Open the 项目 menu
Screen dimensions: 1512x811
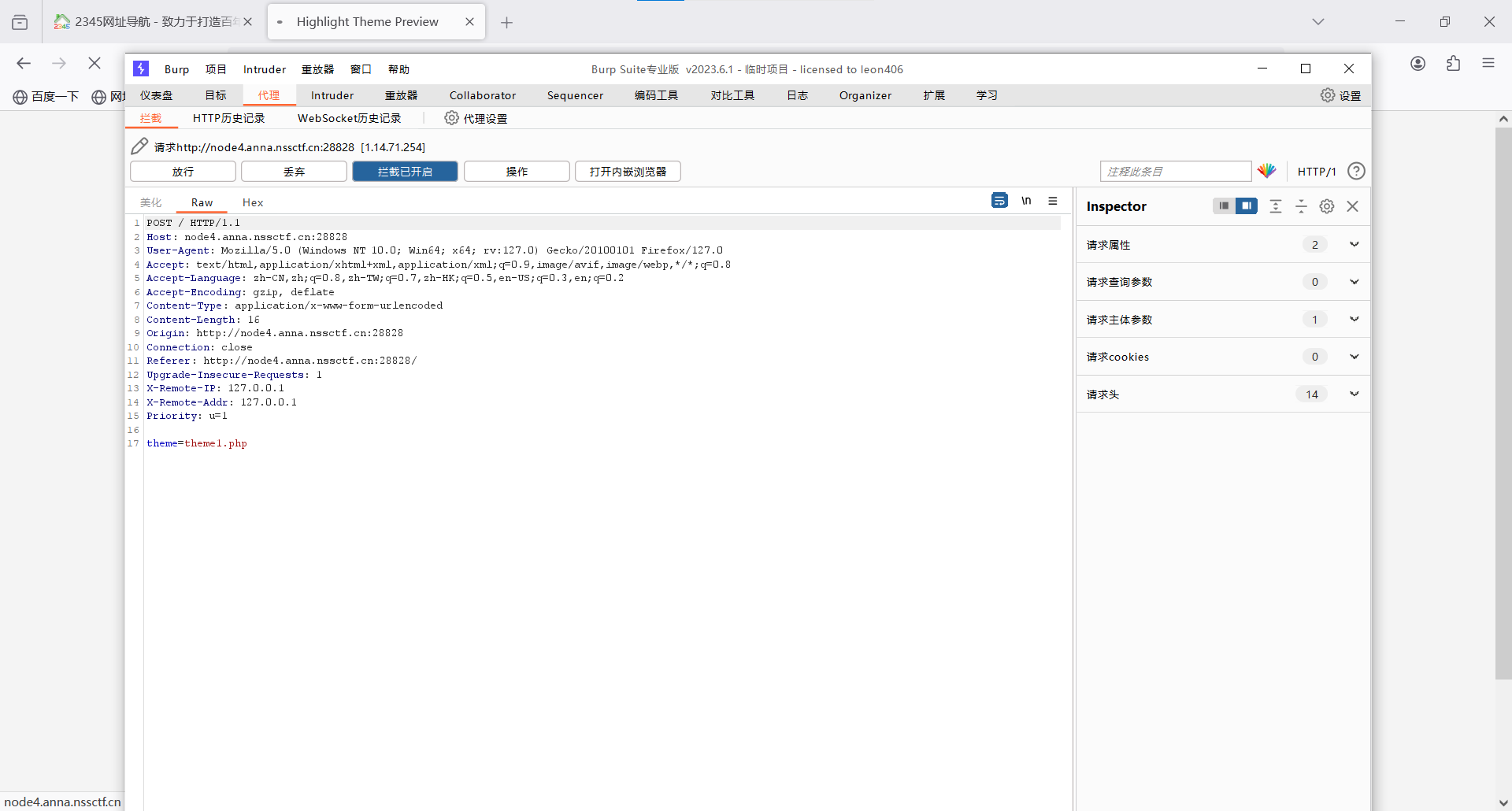[216, 69]
